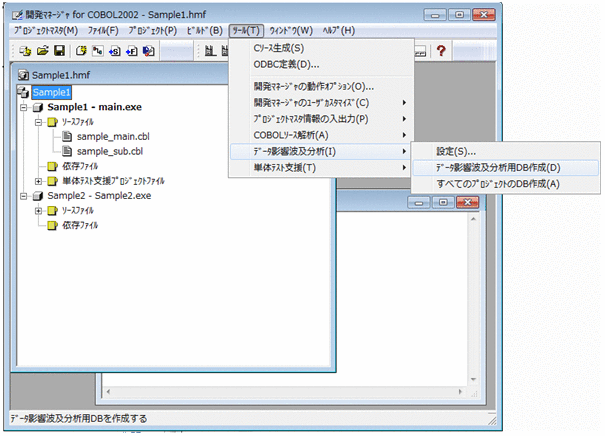
Task: Click the cube icon of Sample1 - main.exe
Action: click(x=38, y=107)
